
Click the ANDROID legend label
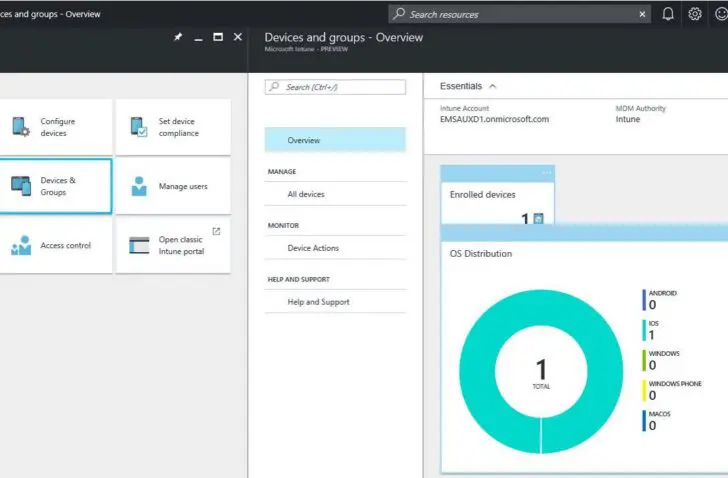[663, 293]
